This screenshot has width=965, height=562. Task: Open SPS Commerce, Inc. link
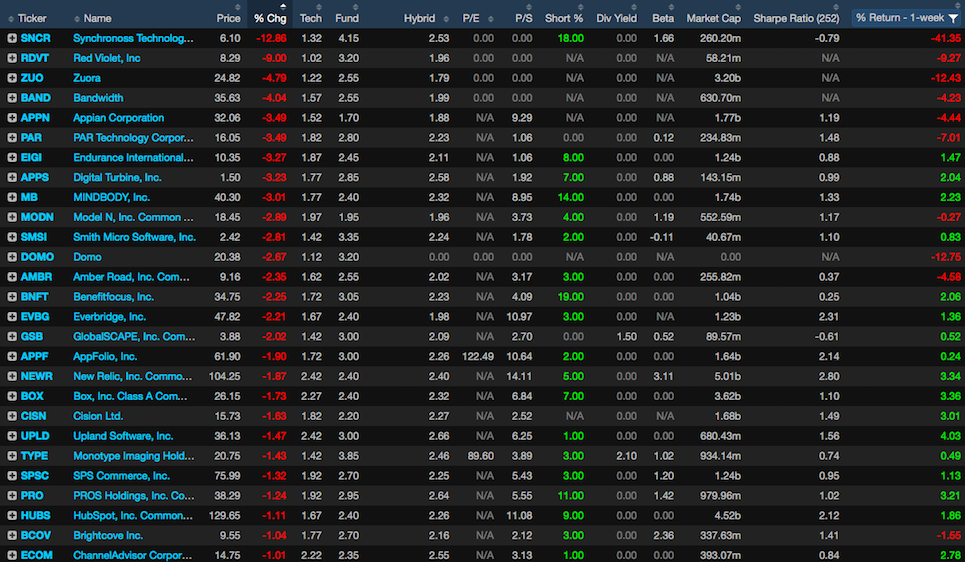click(121, 476)
